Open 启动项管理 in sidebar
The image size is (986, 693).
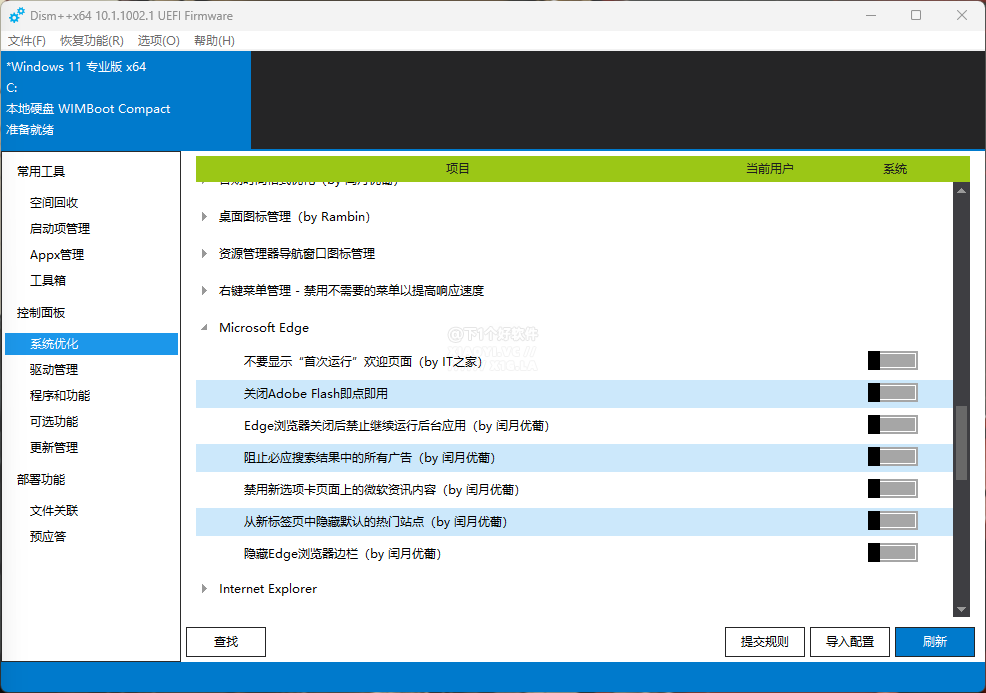(60, 228)
